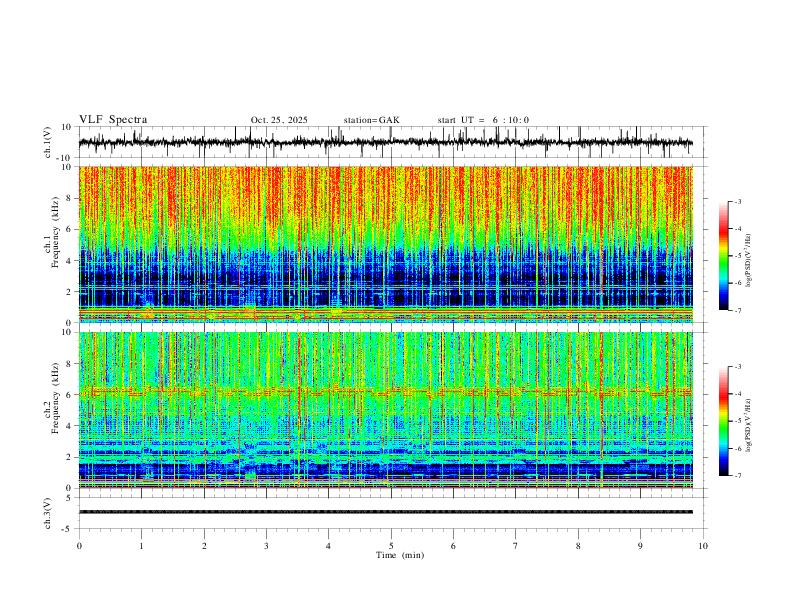
Task: Click the log(PSD) label beside ch.1 colorbar
Action: coord(748,261)
